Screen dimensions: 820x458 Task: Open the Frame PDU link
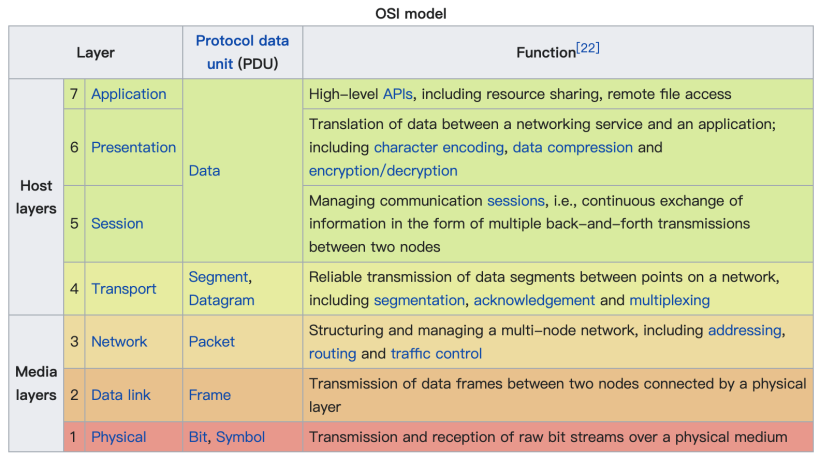[210, 395]
